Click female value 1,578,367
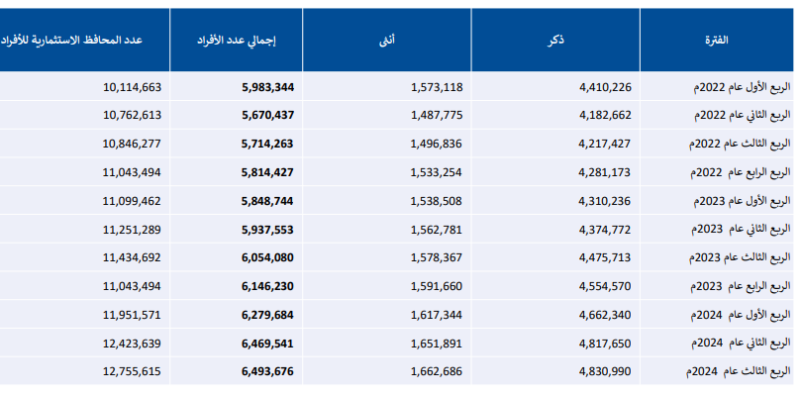 tap(437, 258)
